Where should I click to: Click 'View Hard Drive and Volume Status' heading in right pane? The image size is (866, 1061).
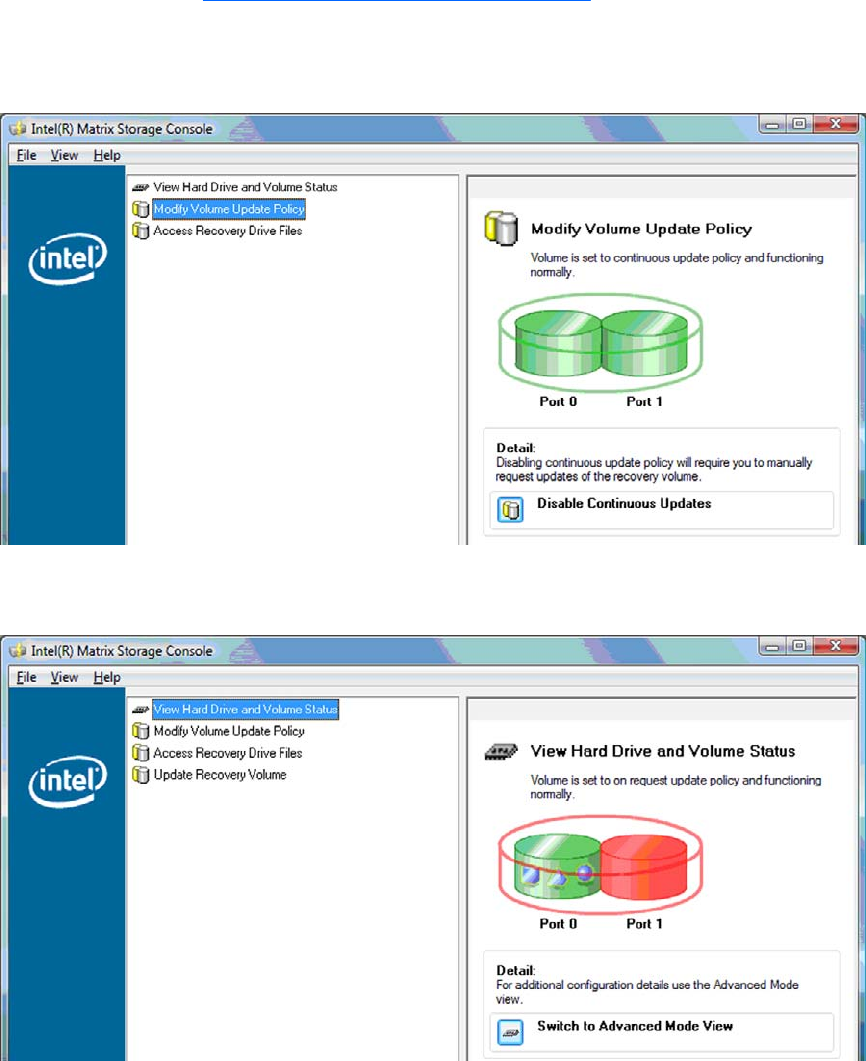(x=663, y=751)
